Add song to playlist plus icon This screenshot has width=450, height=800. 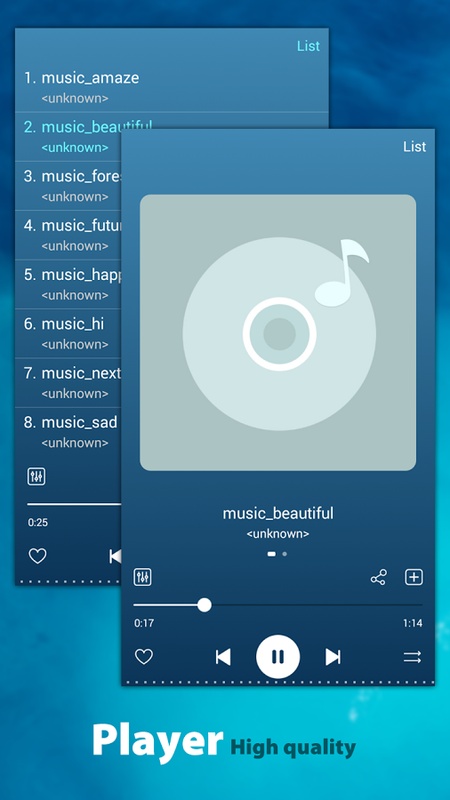[414, 577]
